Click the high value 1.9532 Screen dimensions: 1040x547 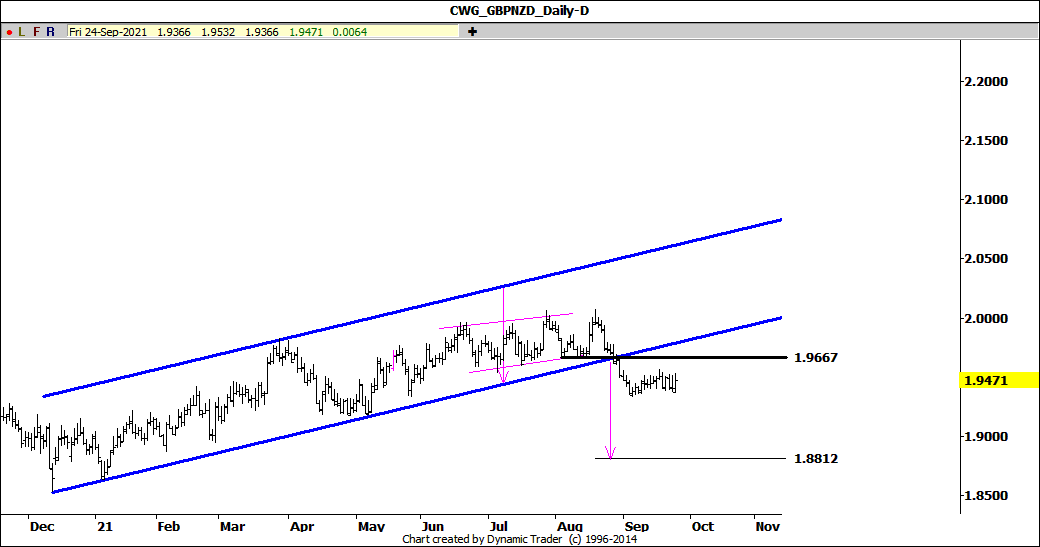coord(218,32)
